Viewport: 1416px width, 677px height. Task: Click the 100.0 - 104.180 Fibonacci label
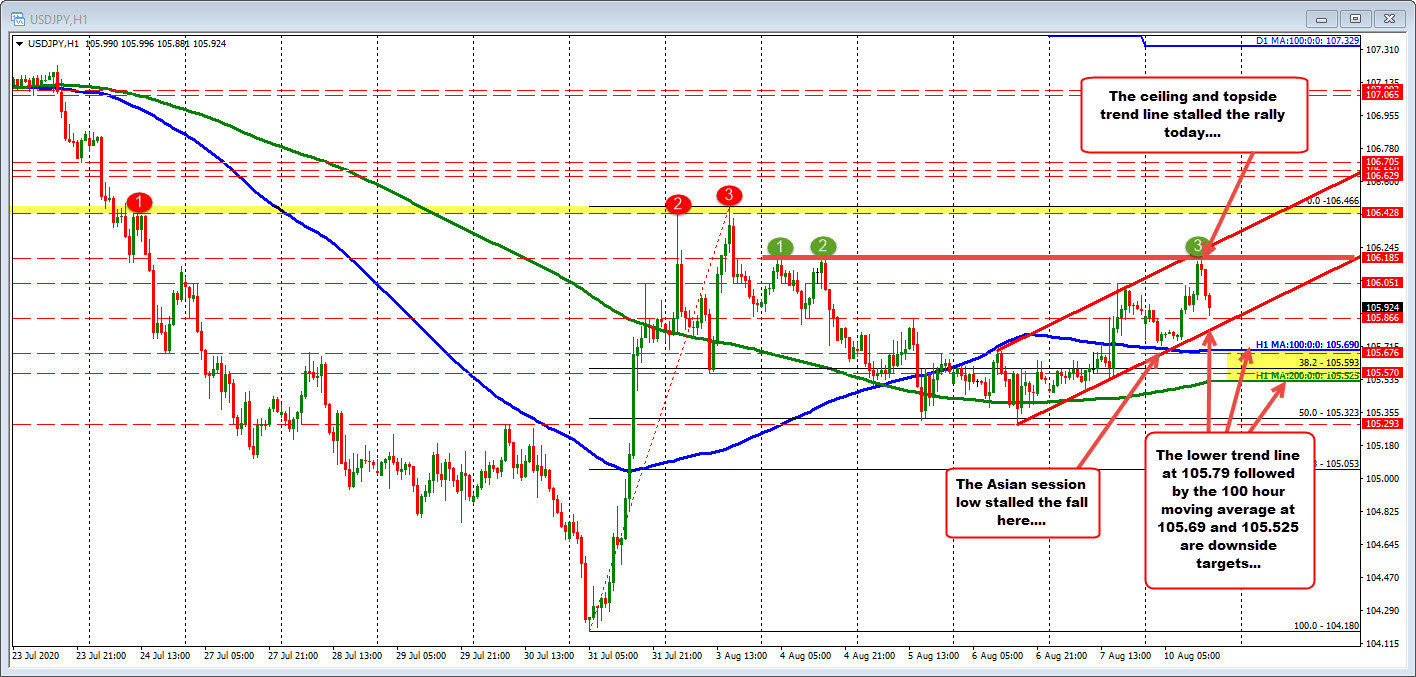point(1326,625)
